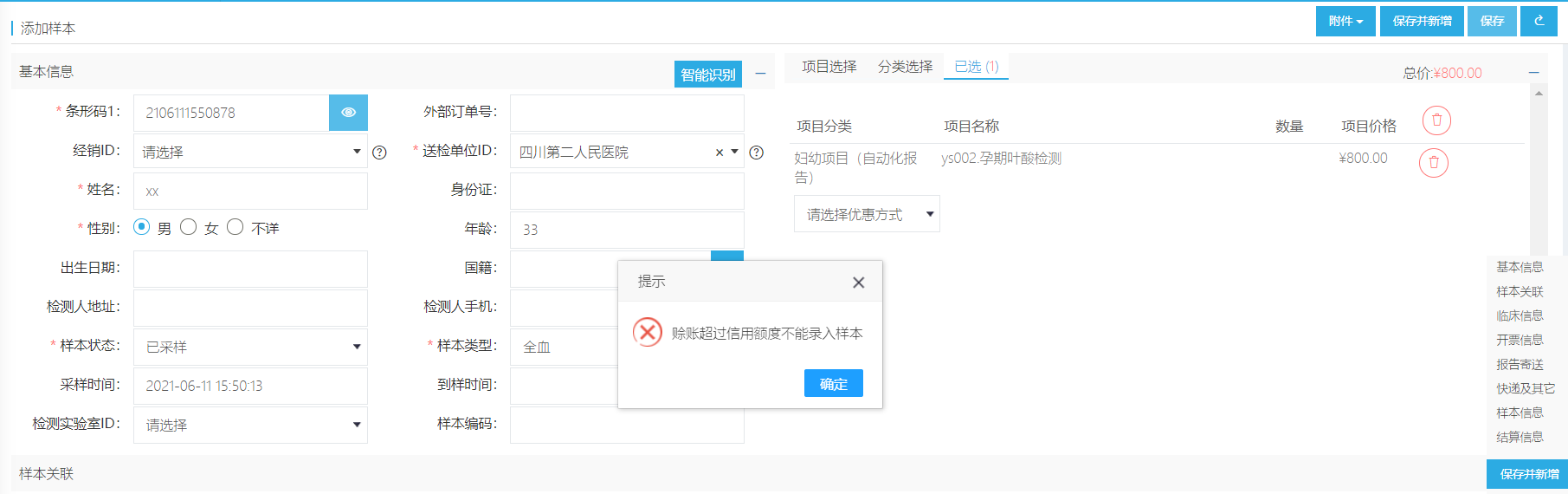Select 男 gender radio button

(142, 227)
